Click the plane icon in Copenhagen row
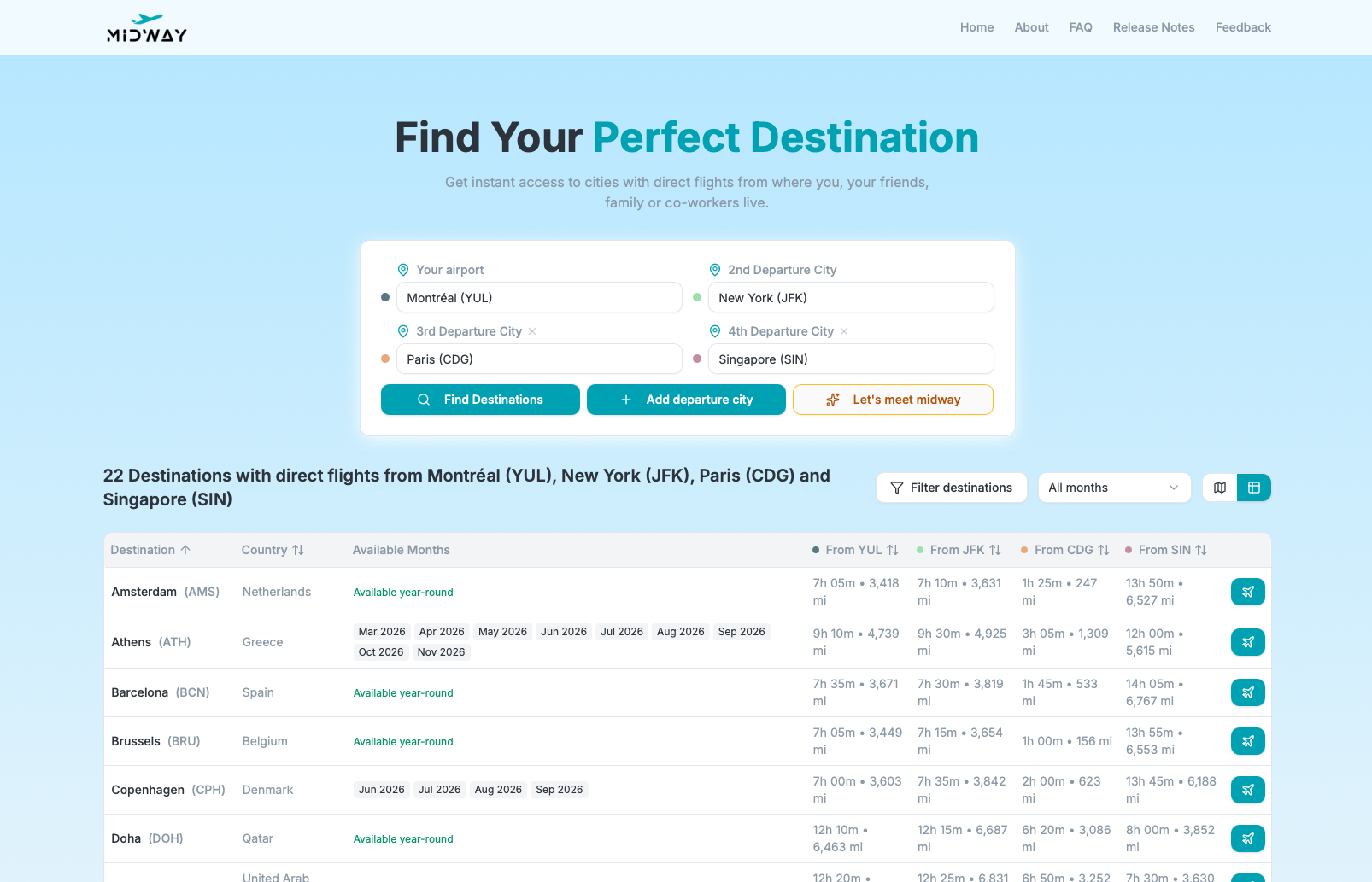This screenshot has height=882, width=1372. click(x=1247, y=790)
